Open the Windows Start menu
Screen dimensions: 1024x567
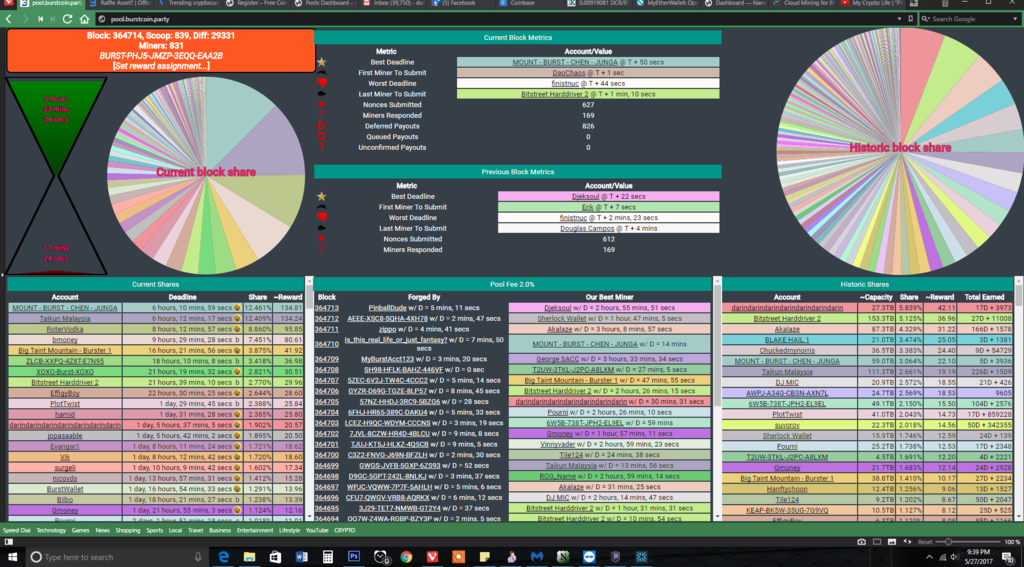pos(12,556)
